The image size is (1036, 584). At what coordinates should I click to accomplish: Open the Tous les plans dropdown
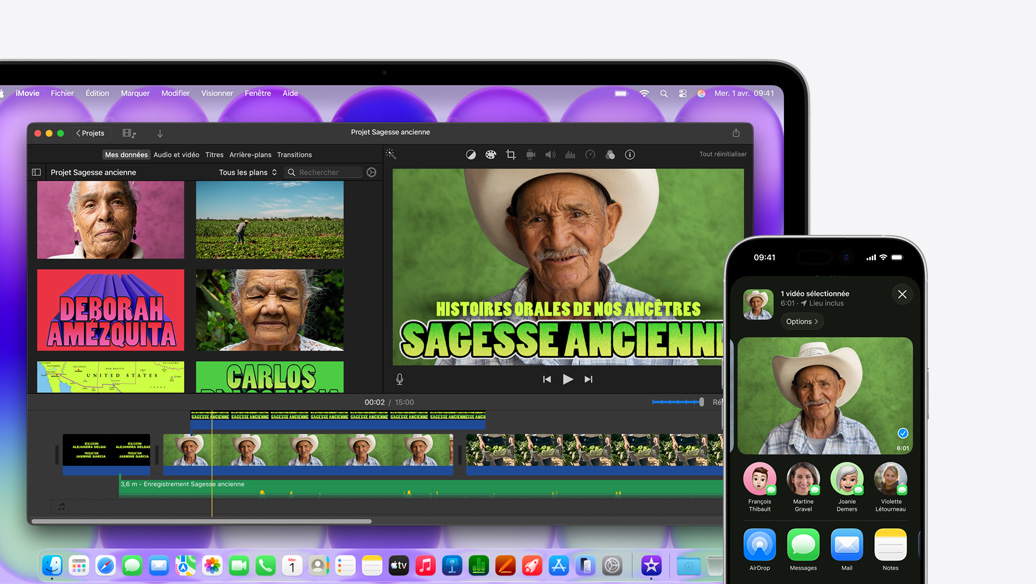coord(244,172)
